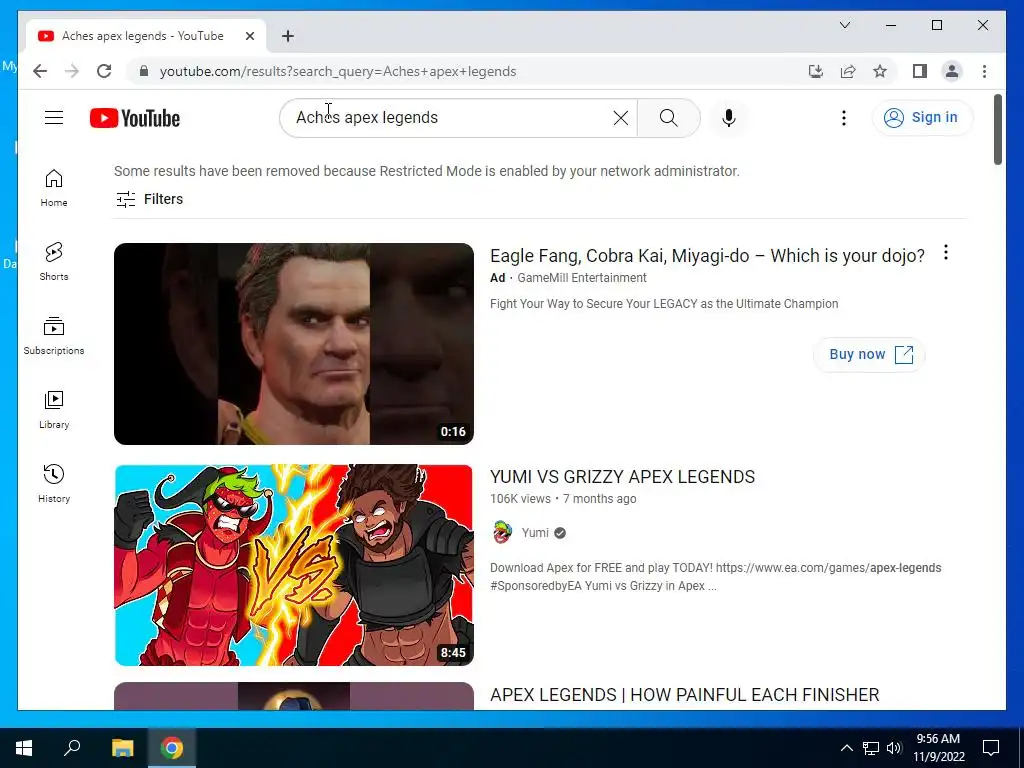
Task: Reload the page with the refresh icon
Action: click(104, 71)
